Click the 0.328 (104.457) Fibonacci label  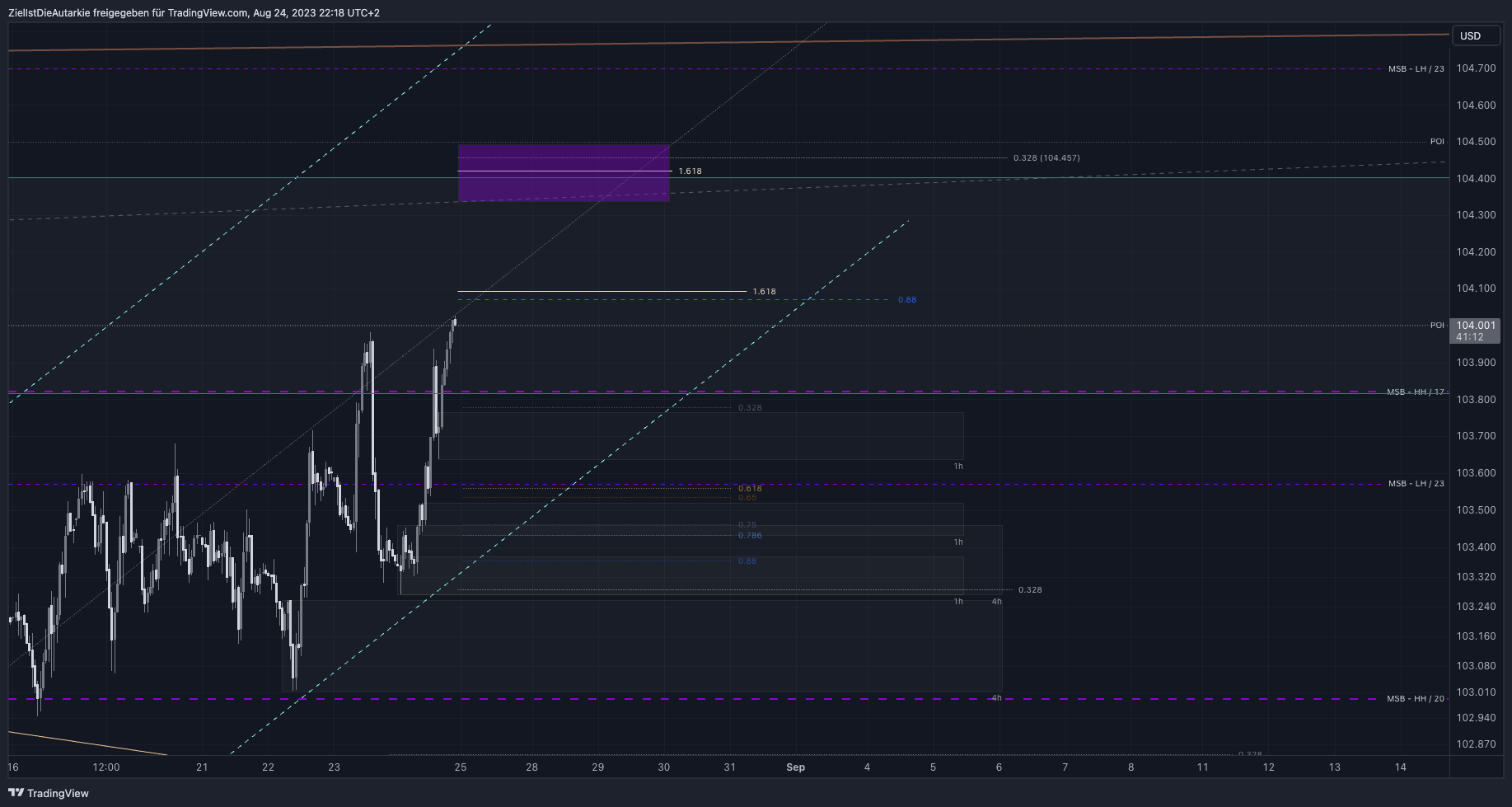click(x=1046, y=157)
